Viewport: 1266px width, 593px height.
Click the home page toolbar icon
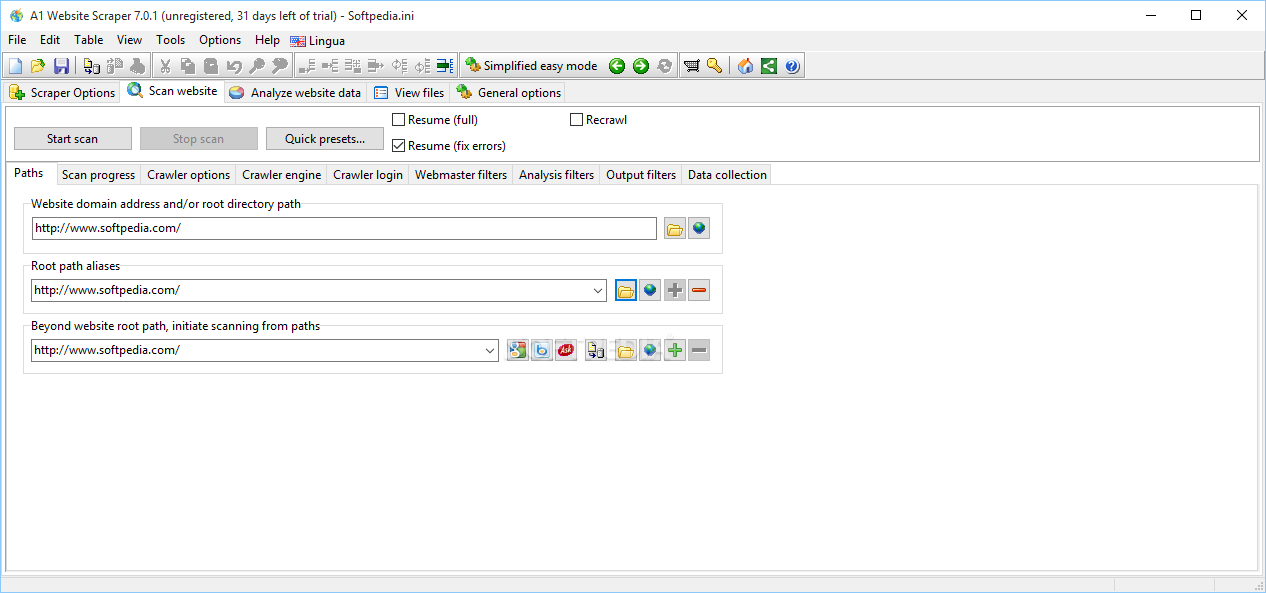745,66
